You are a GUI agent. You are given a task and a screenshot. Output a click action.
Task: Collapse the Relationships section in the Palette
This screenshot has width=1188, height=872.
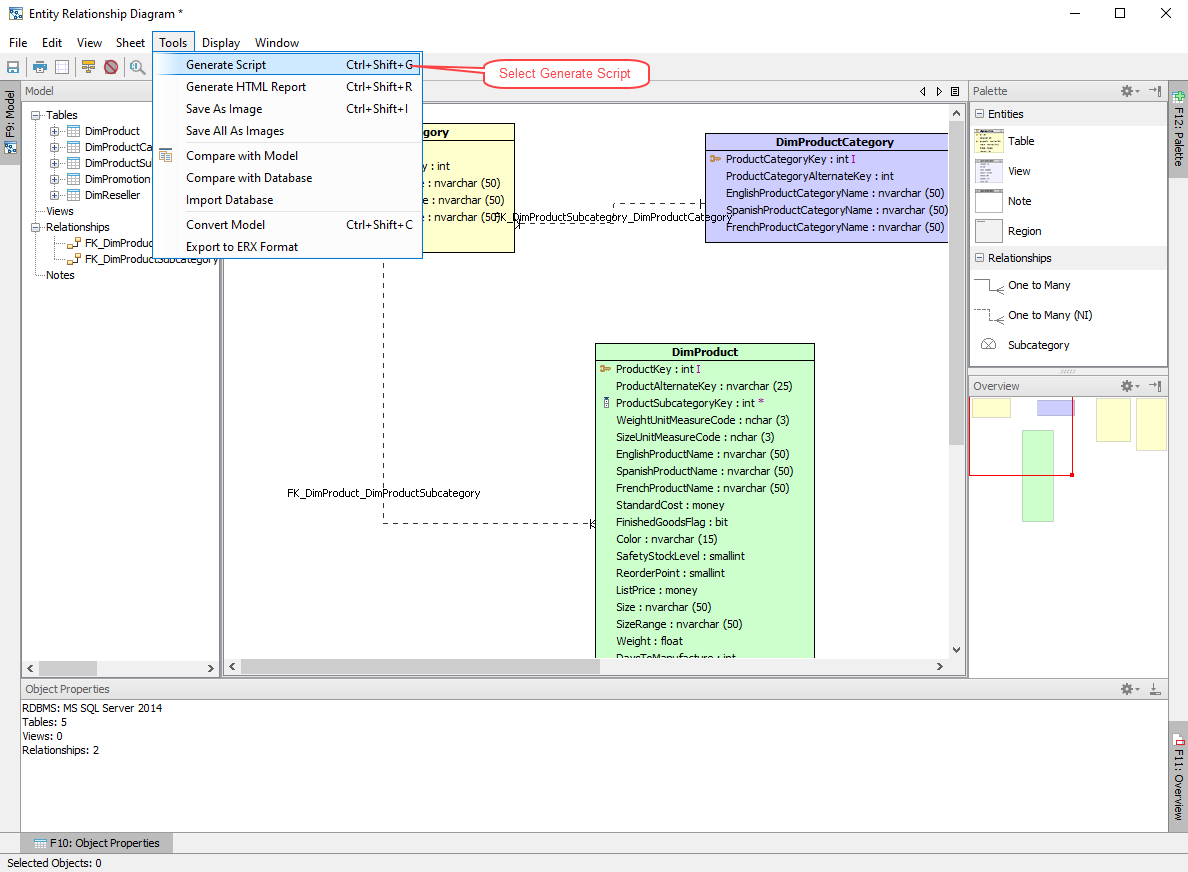pos(981,257)
